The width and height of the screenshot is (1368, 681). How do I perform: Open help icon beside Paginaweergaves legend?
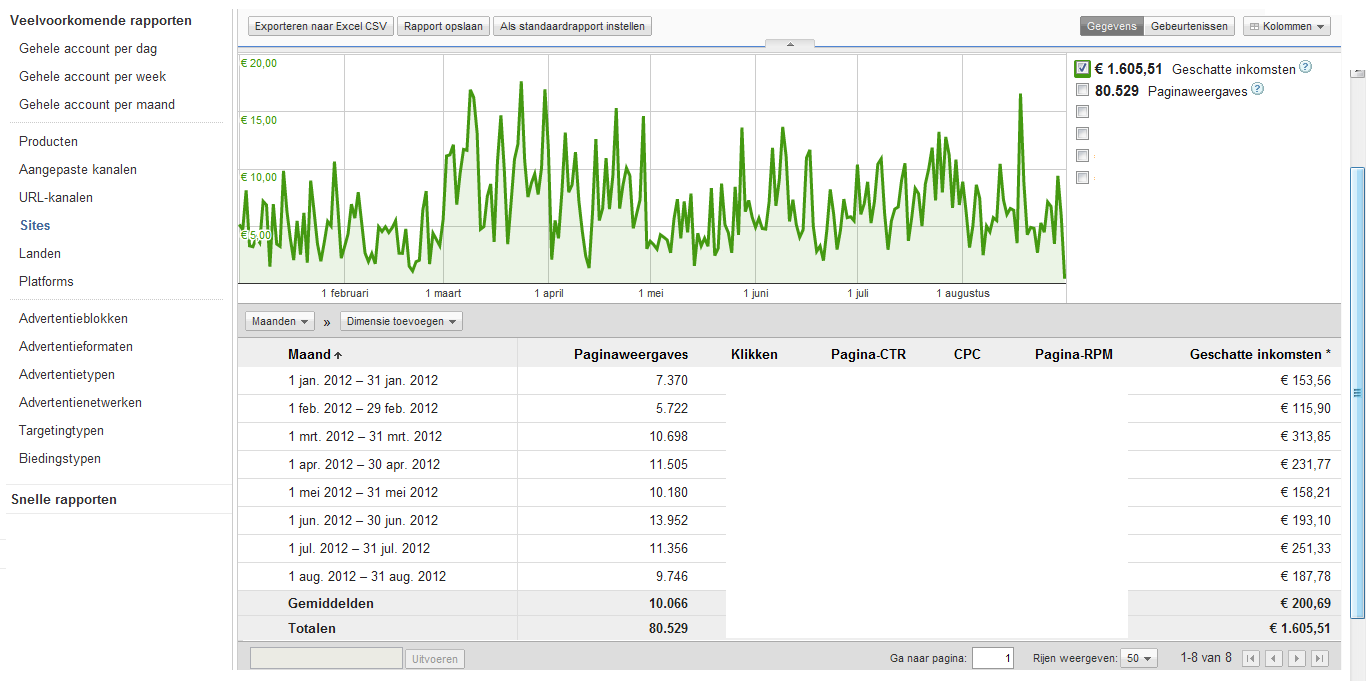[x=1257, y=89]
